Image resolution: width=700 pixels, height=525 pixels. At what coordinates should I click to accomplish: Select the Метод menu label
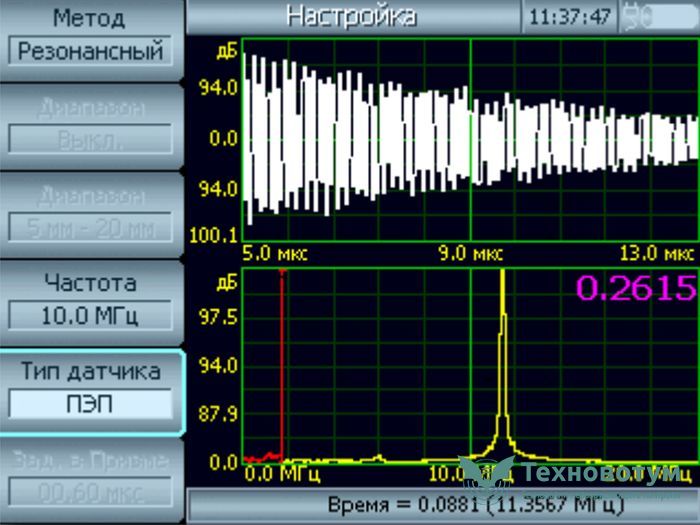(89, 18)
